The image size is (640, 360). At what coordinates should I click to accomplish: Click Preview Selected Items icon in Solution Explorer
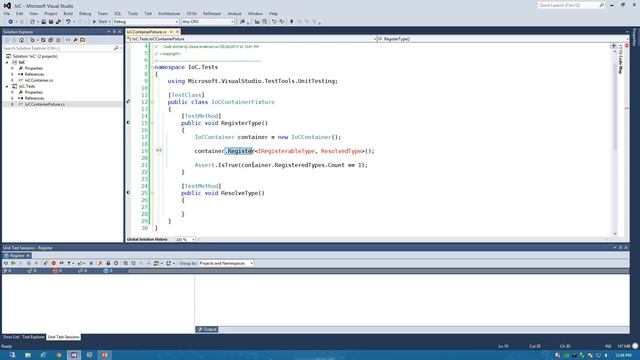click(x=82, y=40)
